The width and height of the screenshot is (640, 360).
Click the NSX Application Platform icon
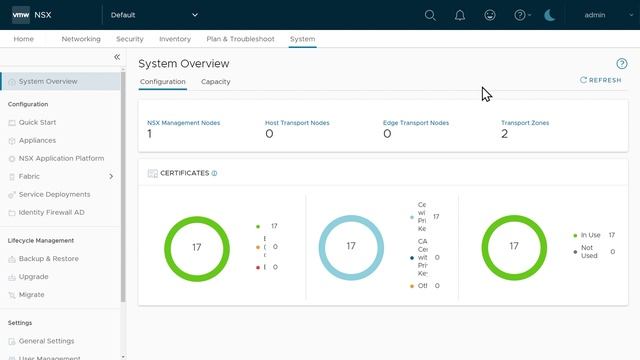coord(12,159)
